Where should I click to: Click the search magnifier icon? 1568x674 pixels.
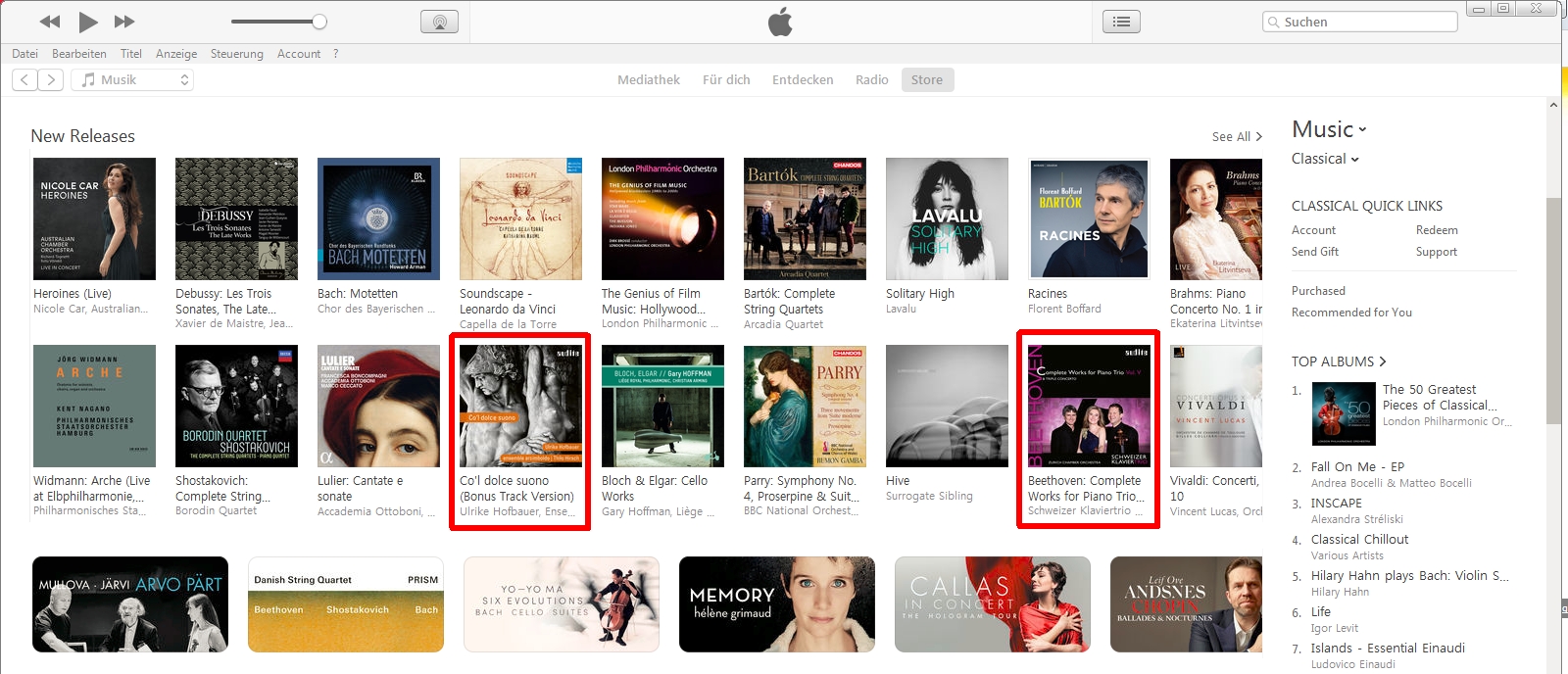(1273, 22)
